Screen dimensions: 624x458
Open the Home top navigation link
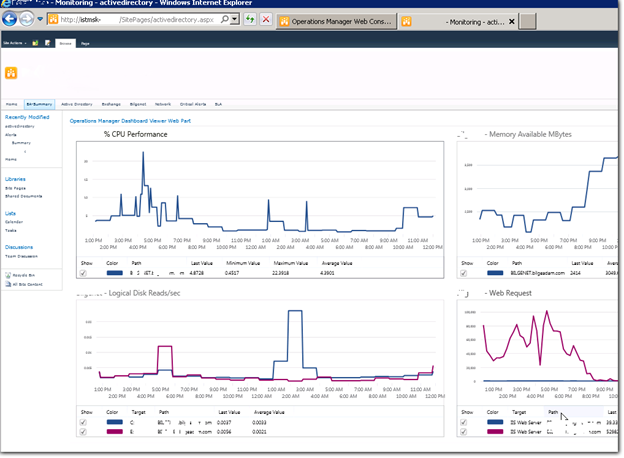tap(12, 104)
